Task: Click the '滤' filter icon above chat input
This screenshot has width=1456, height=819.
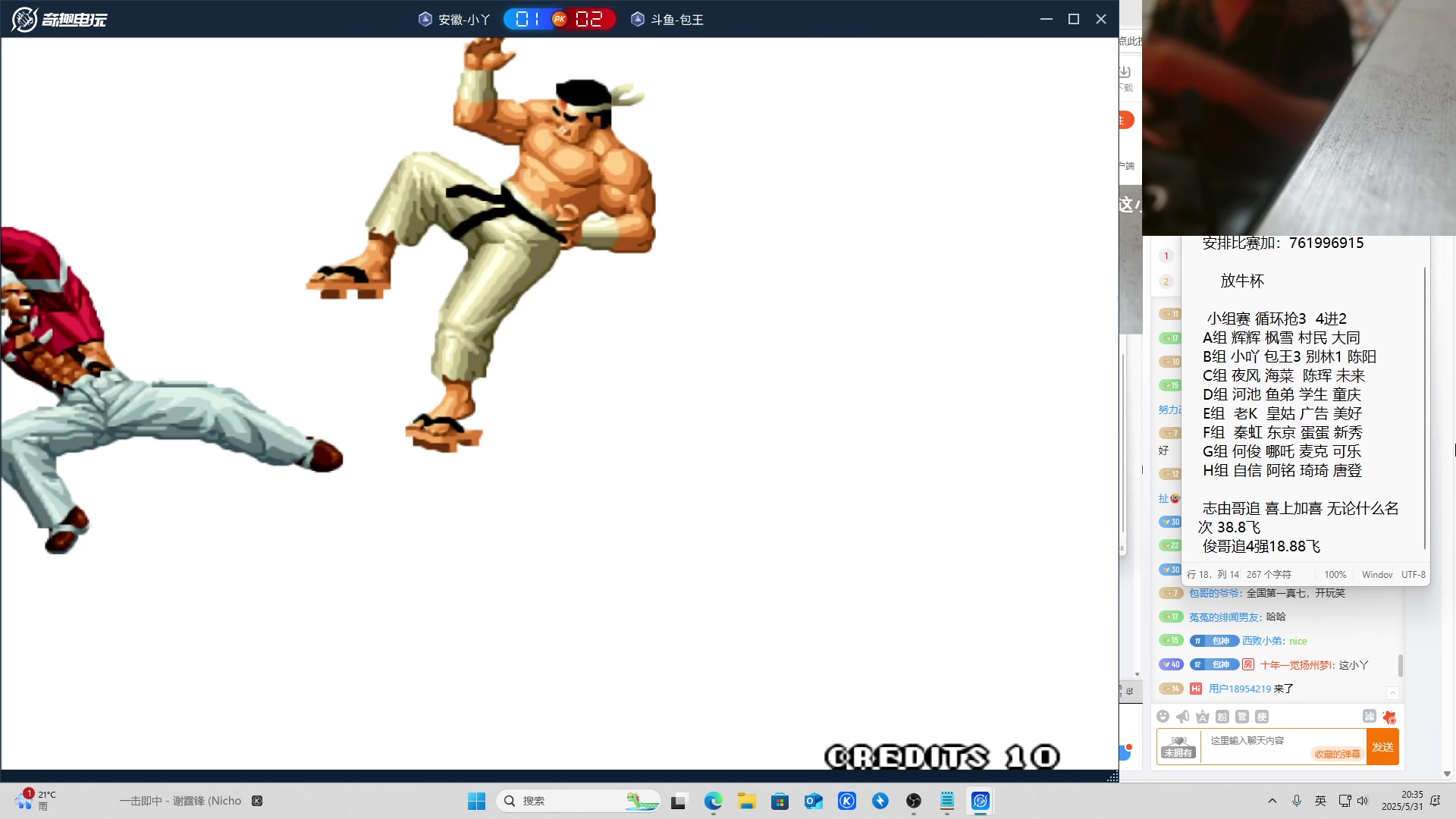Action: coord(1370,716)
